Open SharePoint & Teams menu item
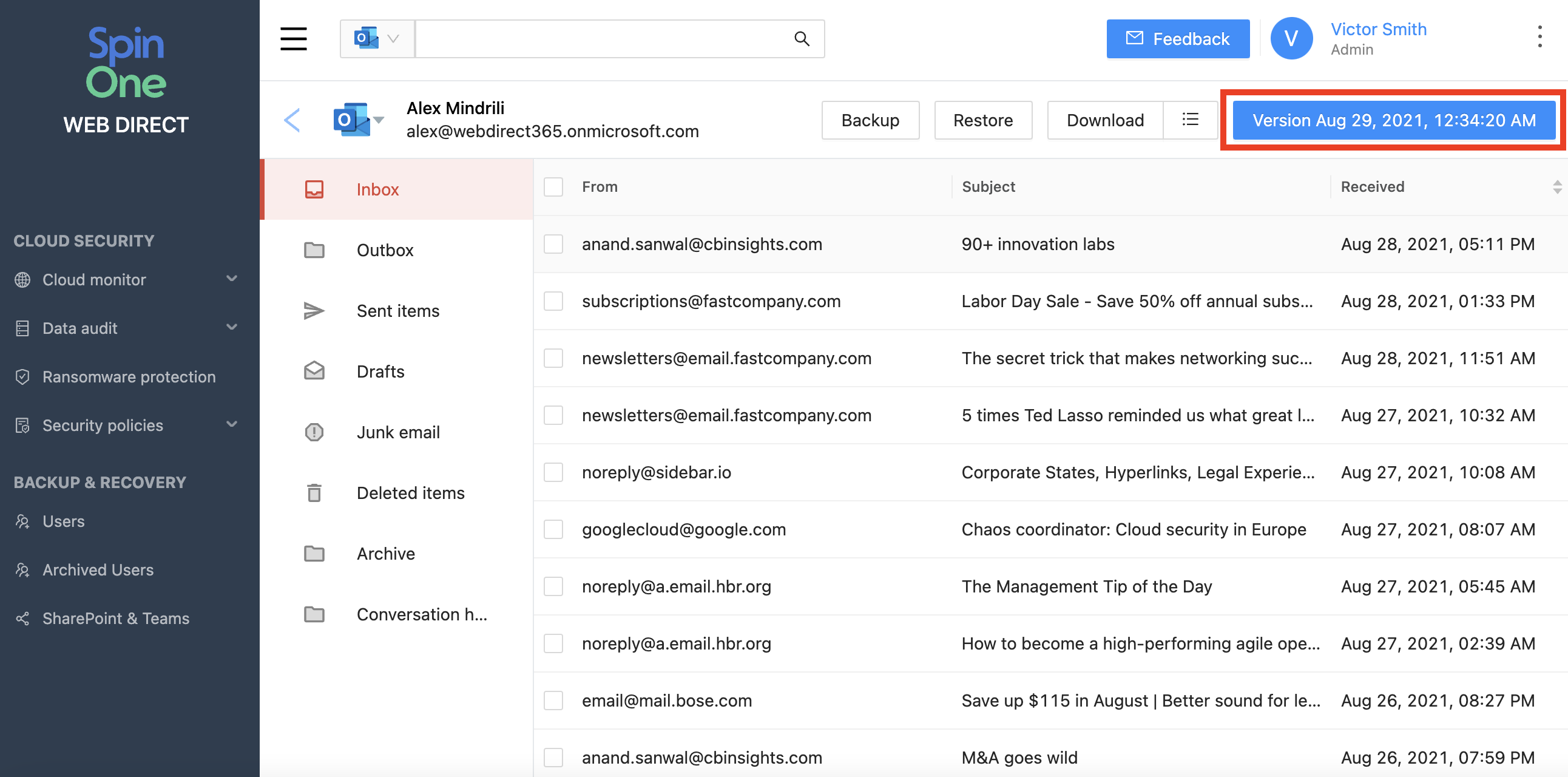The width and height of the screenshot is (1568, 777). click(x=116, y=618)
